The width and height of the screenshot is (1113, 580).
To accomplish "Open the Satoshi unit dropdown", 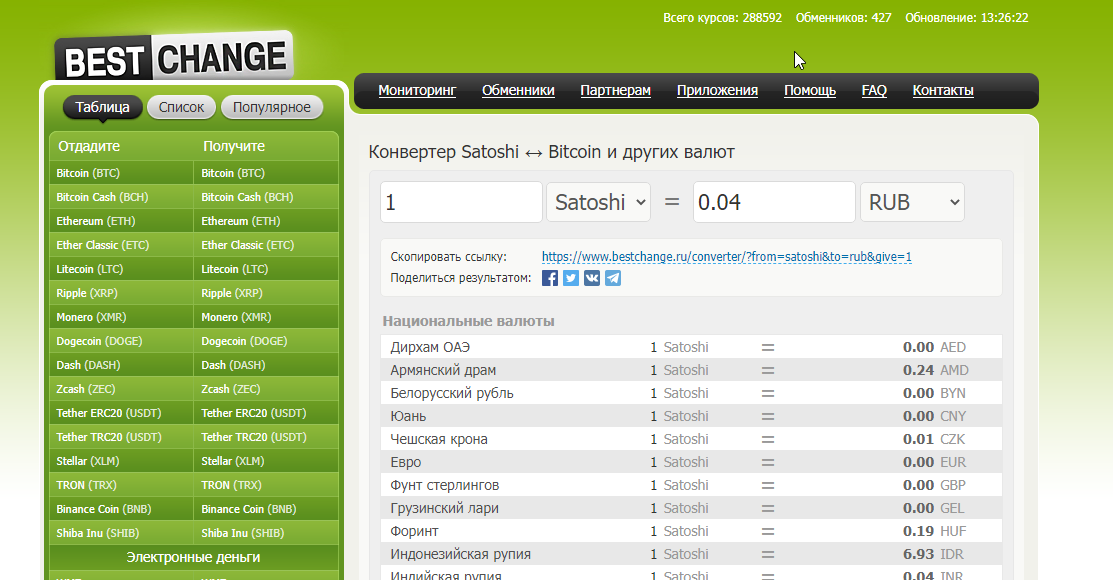I will pyautogui.click(x=598, y=202).
